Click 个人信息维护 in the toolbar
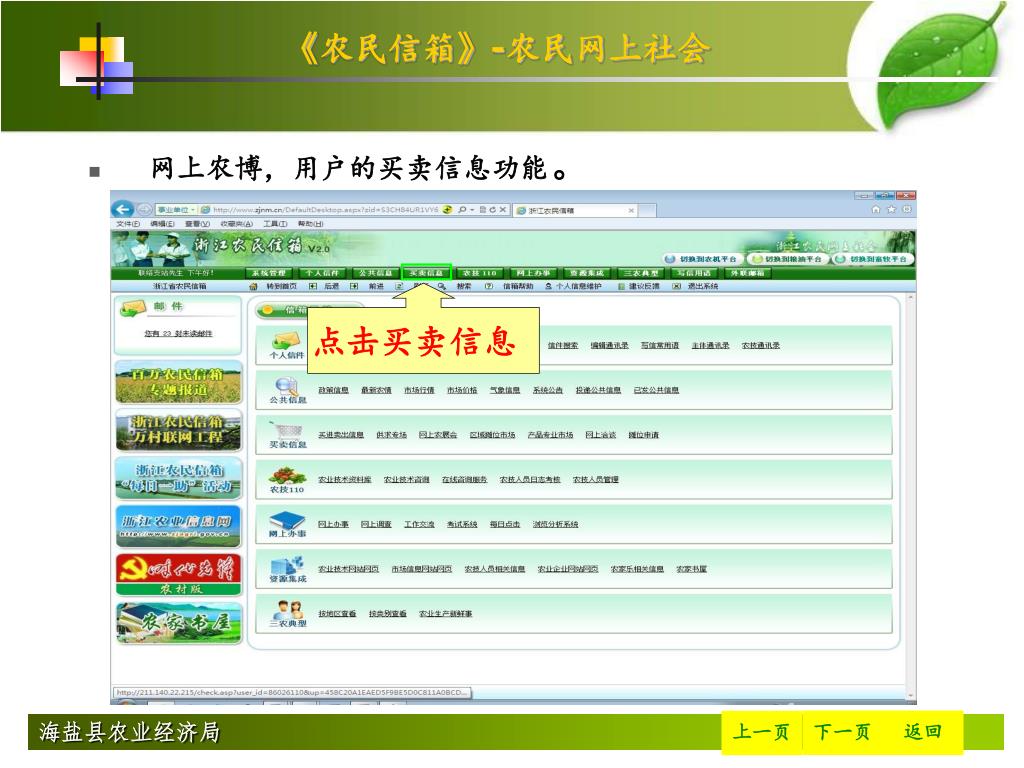Image resolution: width=1024 pixels, height=768 pixels. pos(573,287)
